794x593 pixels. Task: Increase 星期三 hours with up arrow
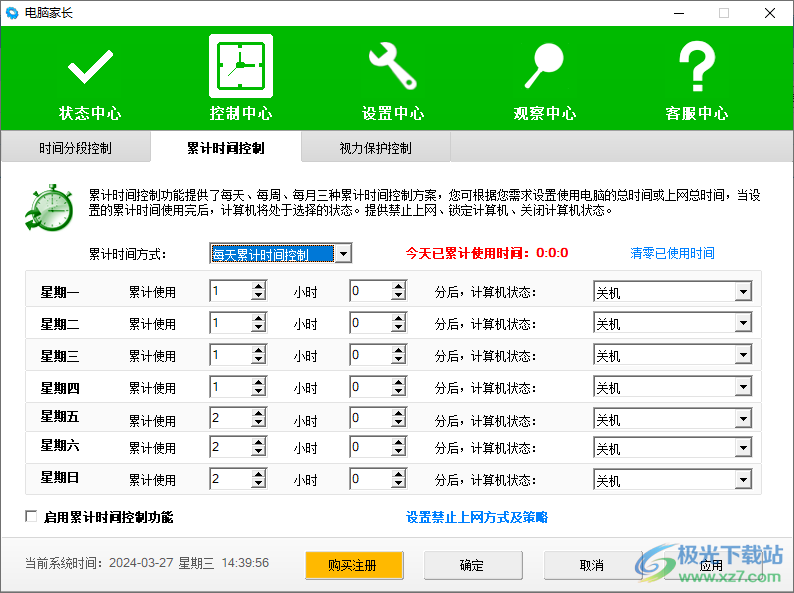[x=259, y=351]
